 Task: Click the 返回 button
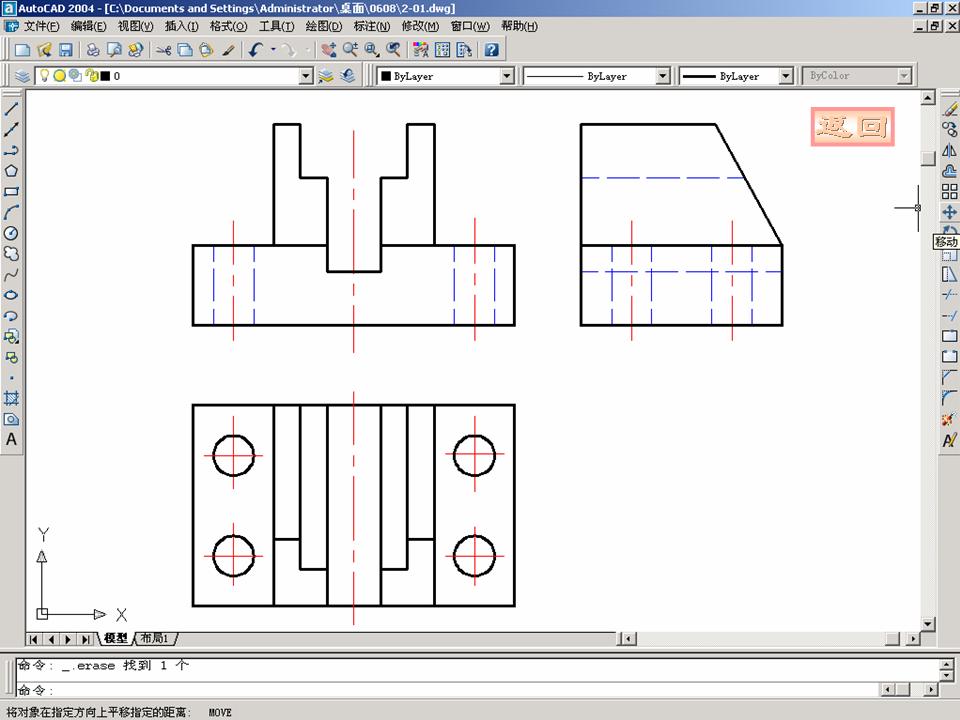click(853, 127)
